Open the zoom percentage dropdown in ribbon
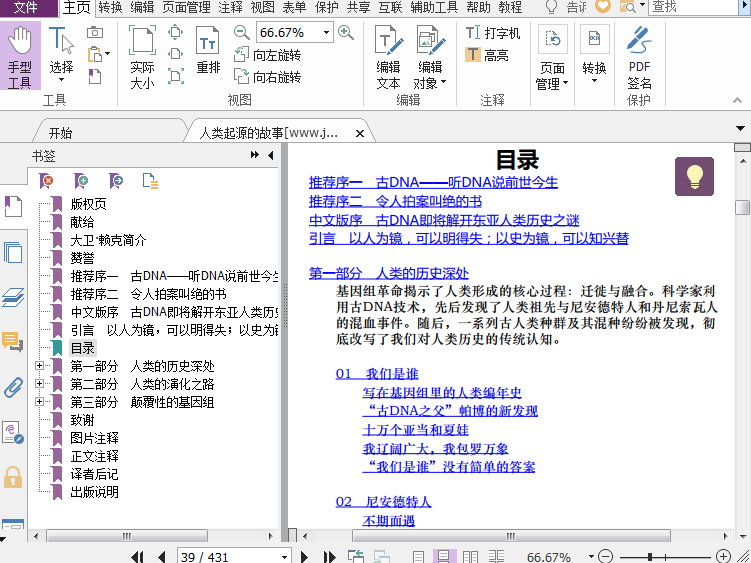 pyautogui.click(x=326, y=33)
